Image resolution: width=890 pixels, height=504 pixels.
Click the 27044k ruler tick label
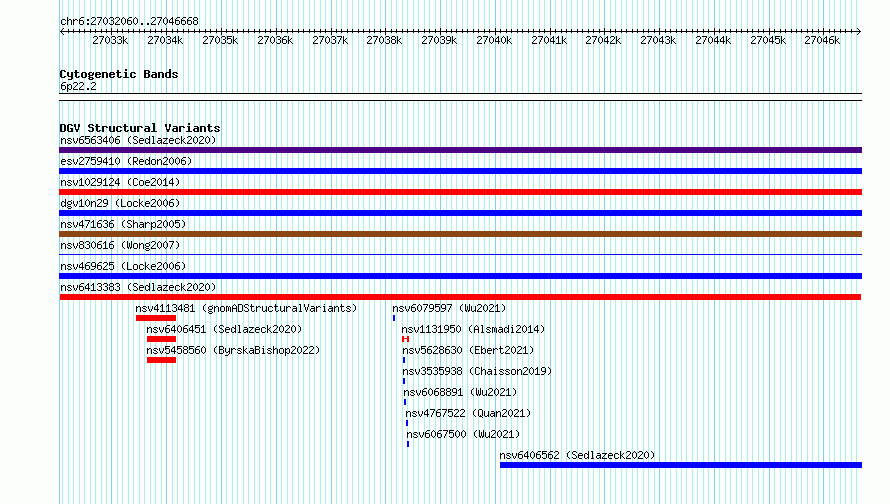[713, 40]
